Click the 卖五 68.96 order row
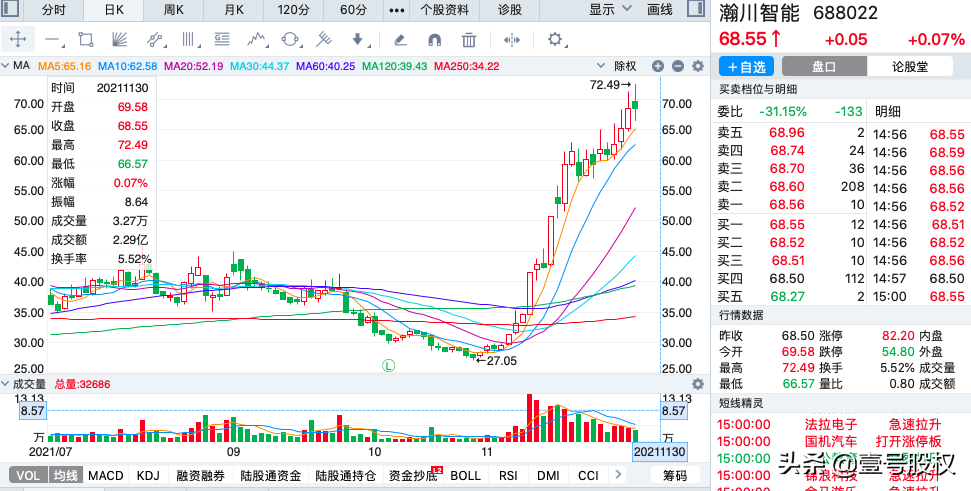 pos(790,133)
